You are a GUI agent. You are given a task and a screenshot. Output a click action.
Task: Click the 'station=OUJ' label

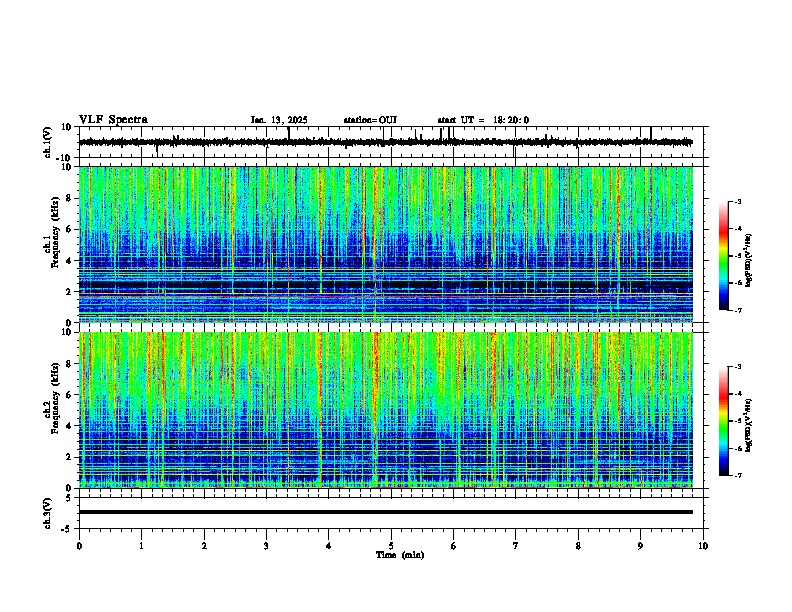pyautogui.click(x=370, y=120)
